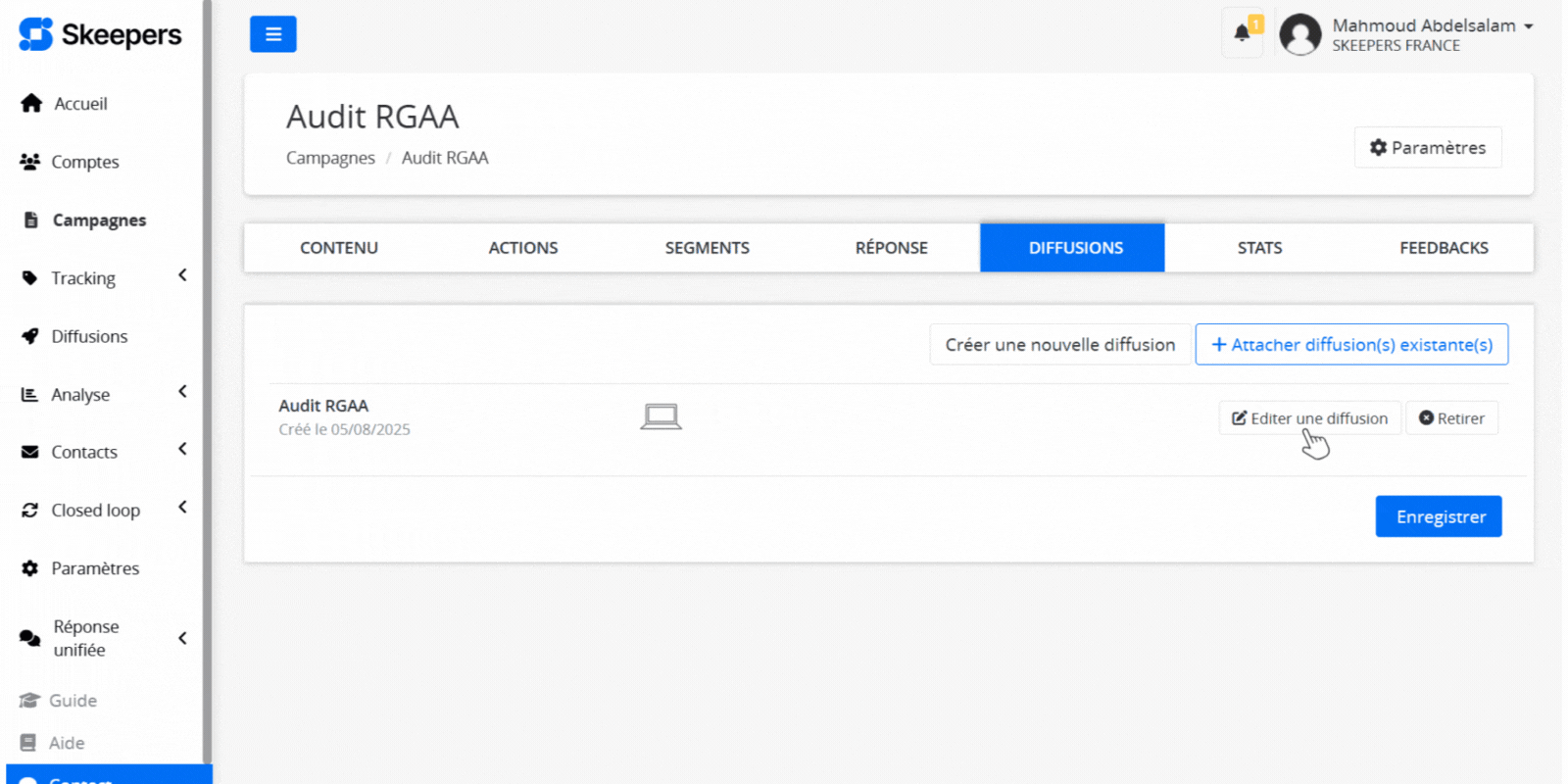The image size is (1568, 784).
Task: Click the hamburger menu toggle button
Action: point(272,34)
